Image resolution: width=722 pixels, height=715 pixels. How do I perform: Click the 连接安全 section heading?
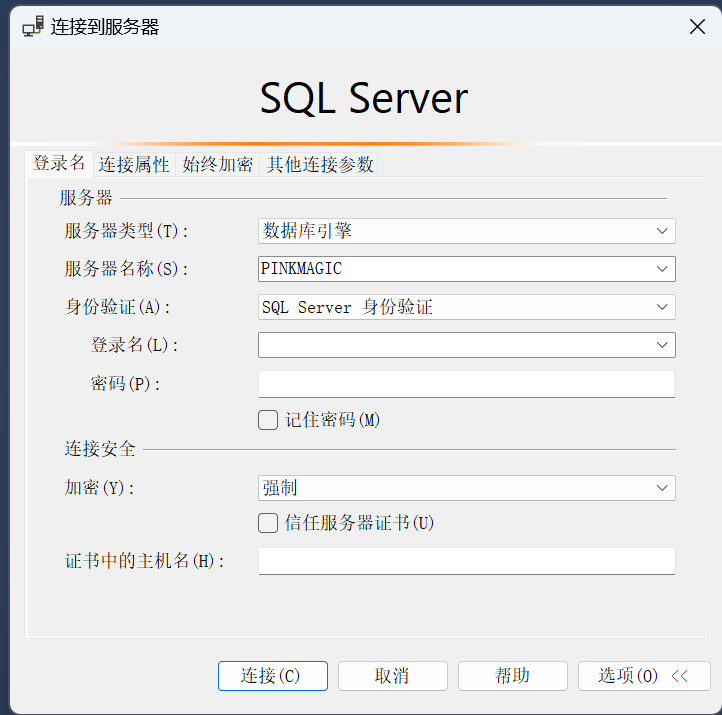pyautogui.click(x=100, y=449)
